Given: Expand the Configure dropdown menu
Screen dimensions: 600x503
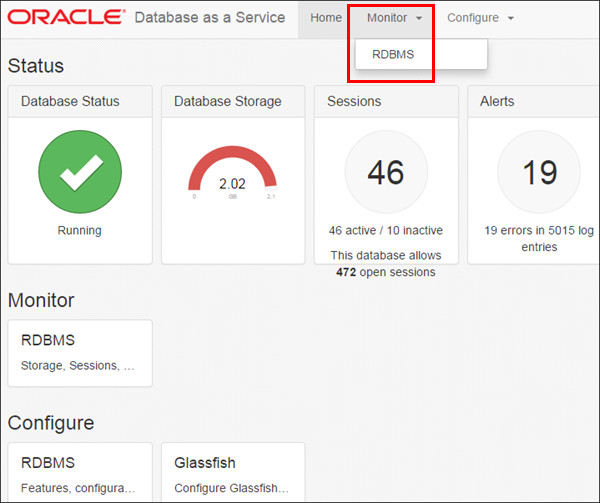Looking at the screenshot, I should click(480, 18).
